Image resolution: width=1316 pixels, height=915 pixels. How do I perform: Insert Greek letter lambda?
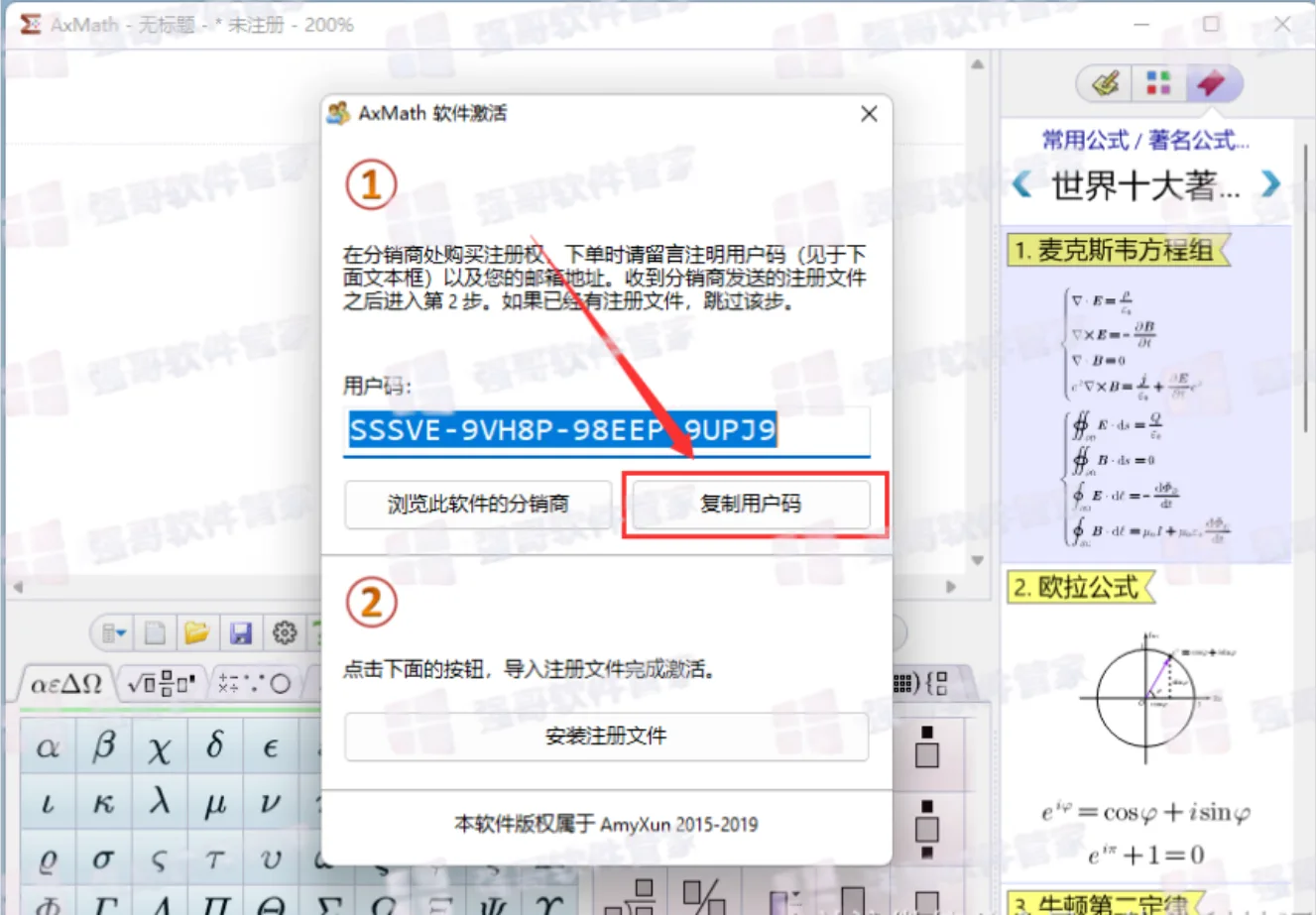click(159, 803)
